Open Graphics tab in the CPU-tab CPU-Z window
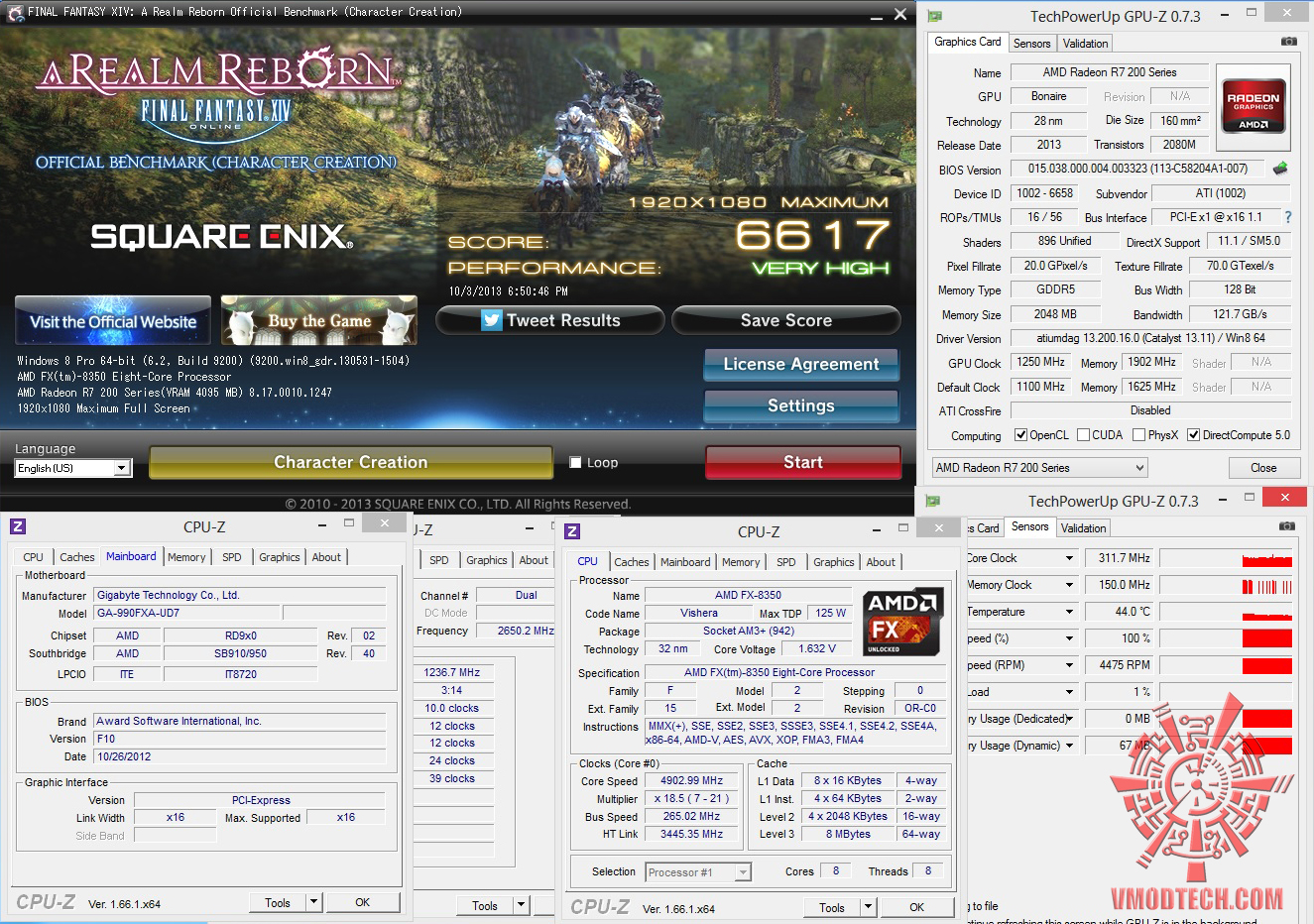The width and height of the screenshot is (1314, 924). [x=833, y=562]
